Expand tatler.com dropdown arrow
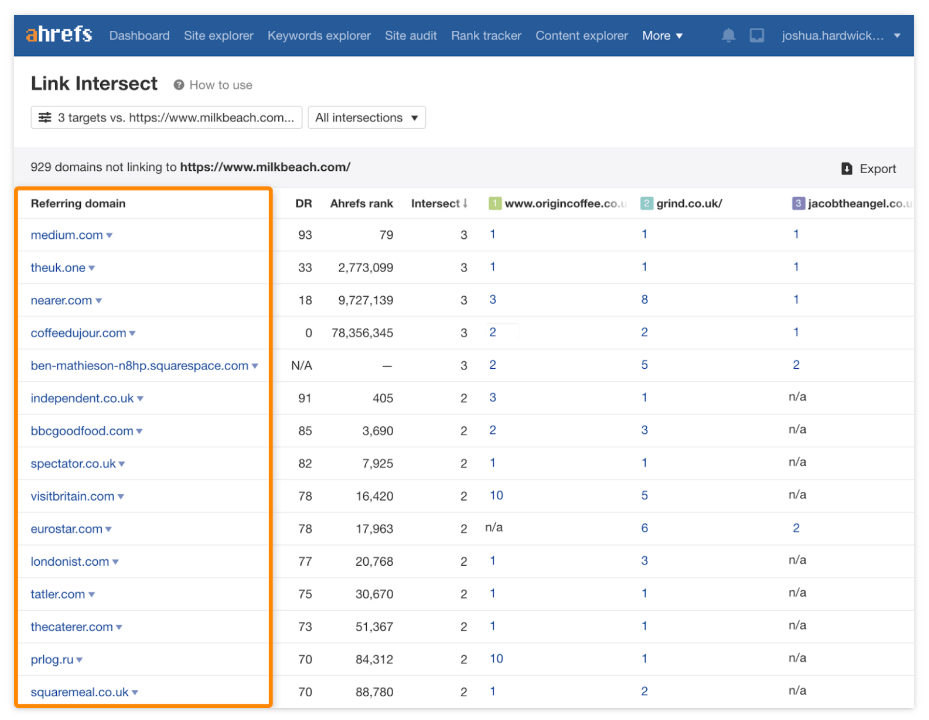The image size is (929, 720). [91, 594]
